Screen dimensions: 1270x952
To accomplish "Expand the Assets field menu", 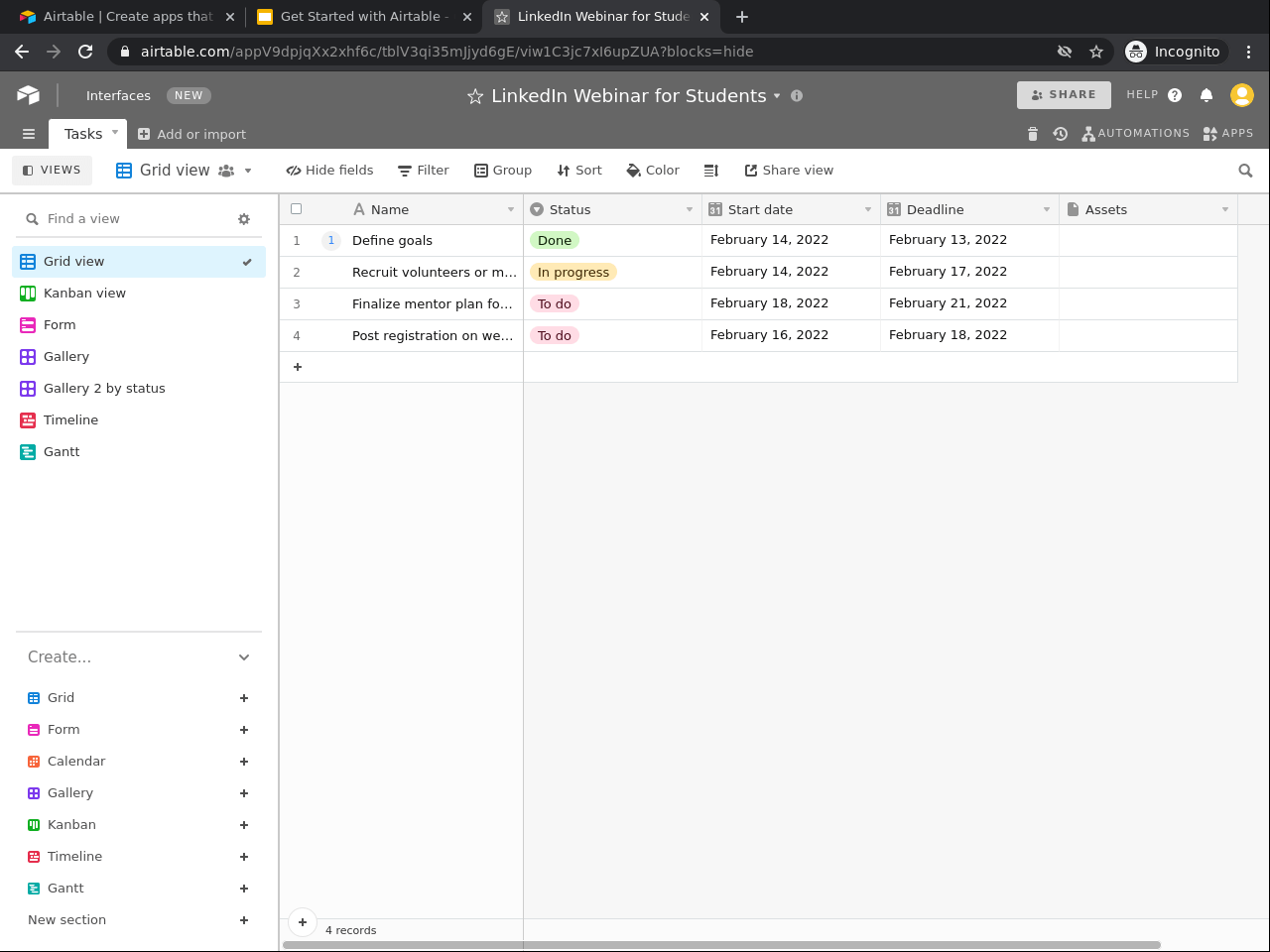I will [1225, 210].
